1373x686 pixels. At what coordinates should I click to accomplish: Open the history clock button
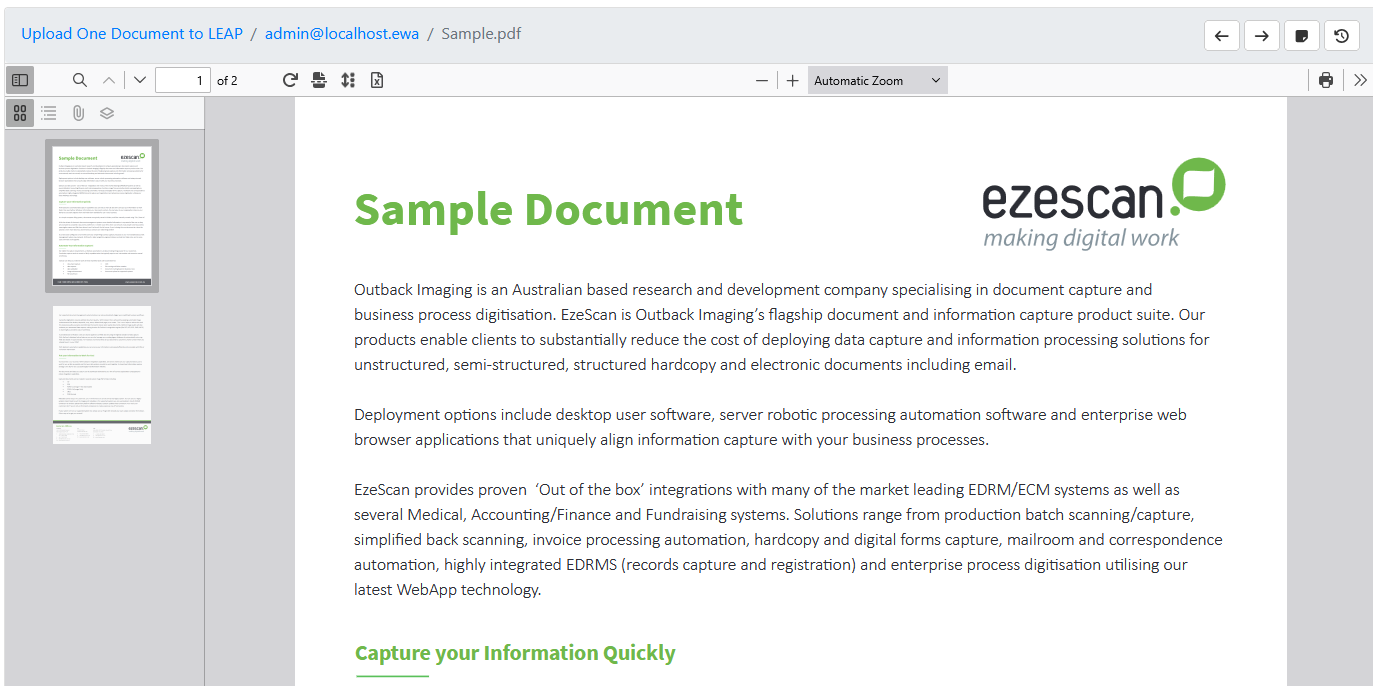click(x=1342, y=36)
